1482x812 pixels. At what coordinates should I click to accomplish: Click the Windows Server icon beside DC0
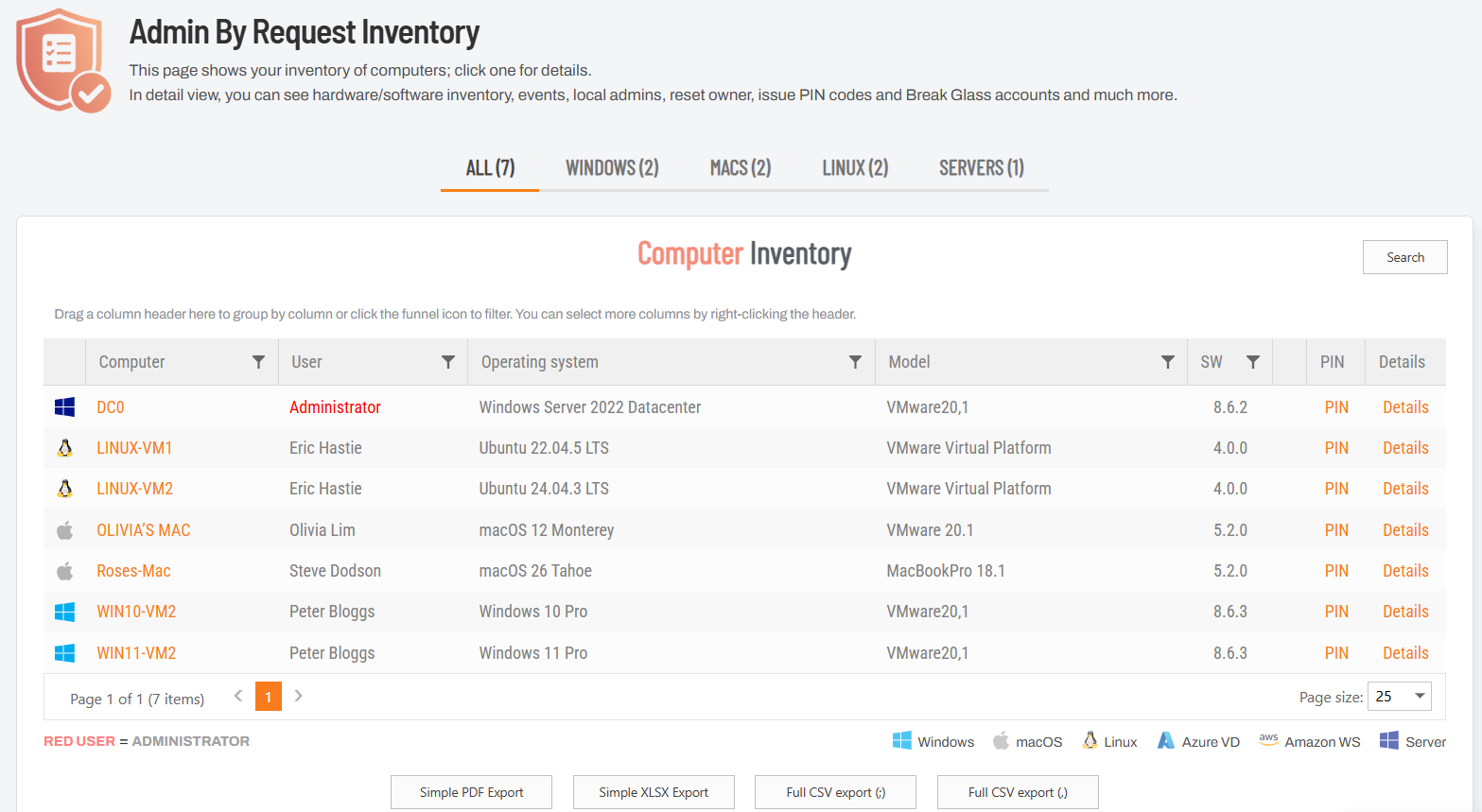click(64, 407)
